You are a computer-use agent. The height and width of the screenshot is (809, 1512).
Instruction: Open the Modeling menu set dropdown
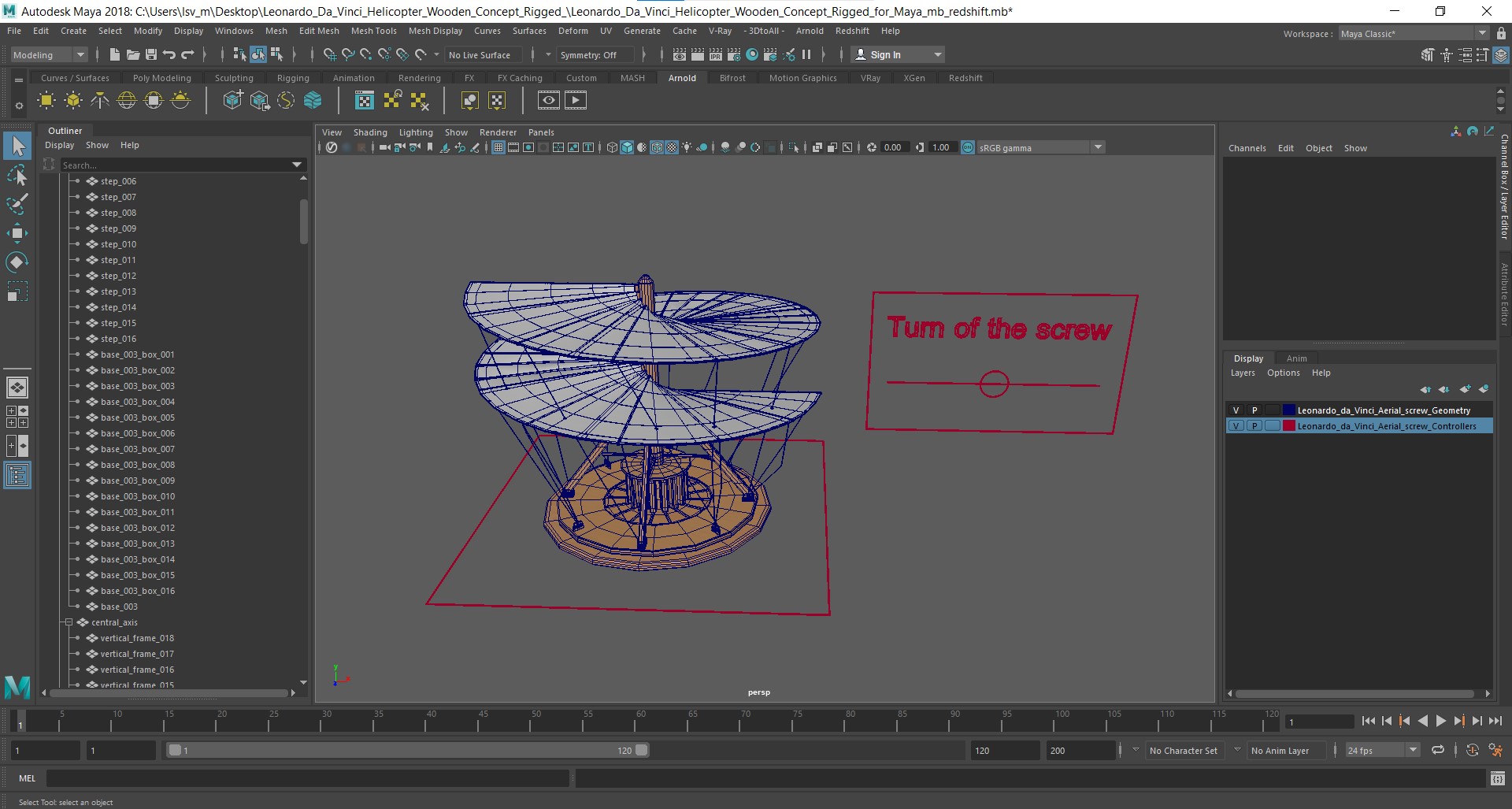pos(49,54)
